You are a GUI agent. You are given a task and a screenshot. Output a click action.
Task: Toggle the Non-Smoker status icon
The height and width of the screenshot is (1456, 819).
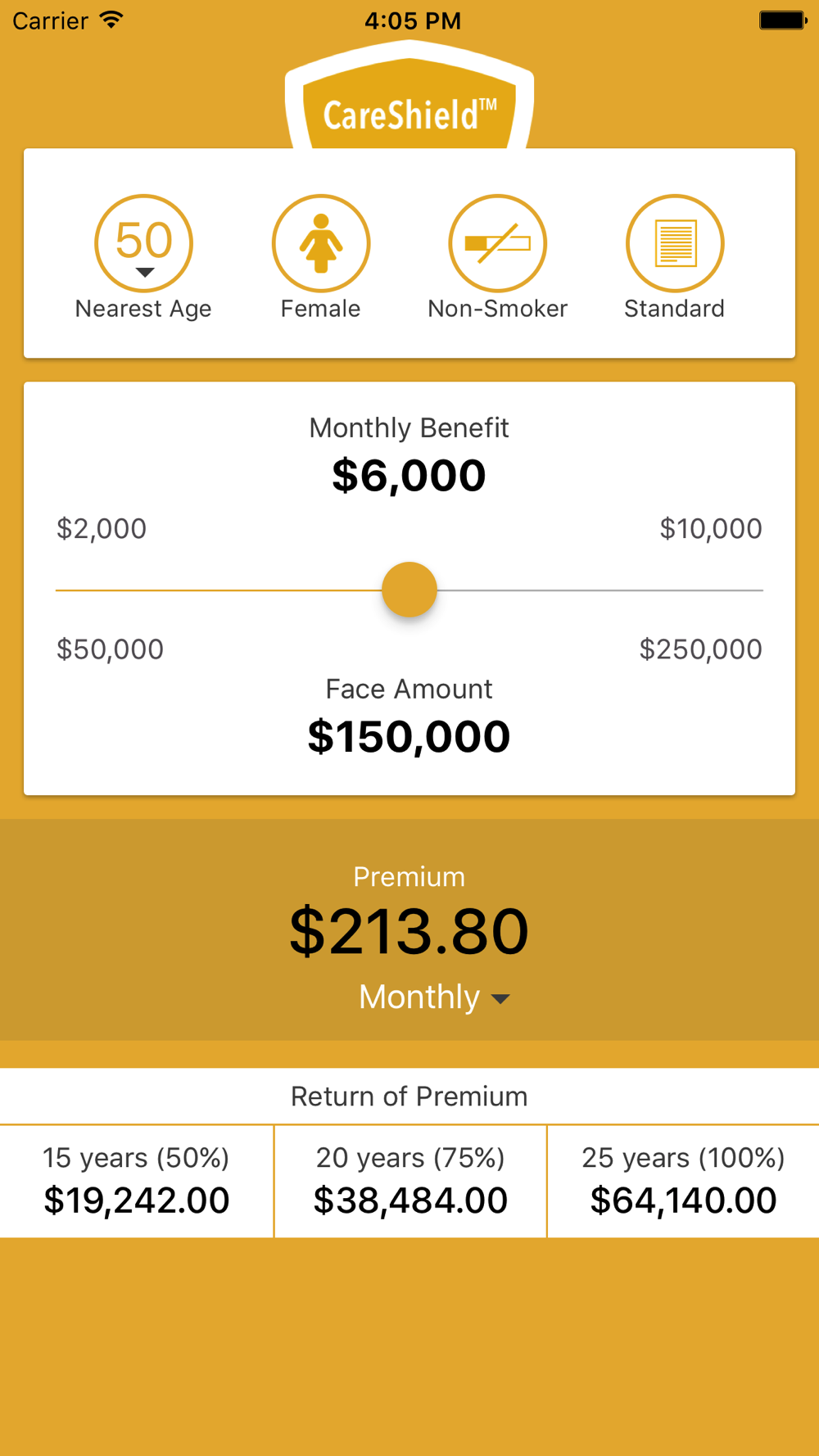tap(498, 243)
